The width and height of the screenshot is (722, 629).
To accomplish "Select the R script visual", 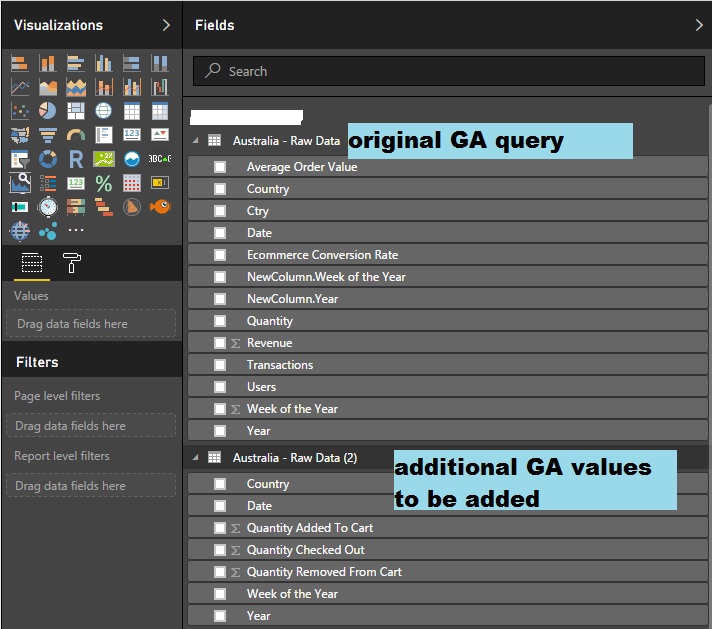I will click(76, 159).
